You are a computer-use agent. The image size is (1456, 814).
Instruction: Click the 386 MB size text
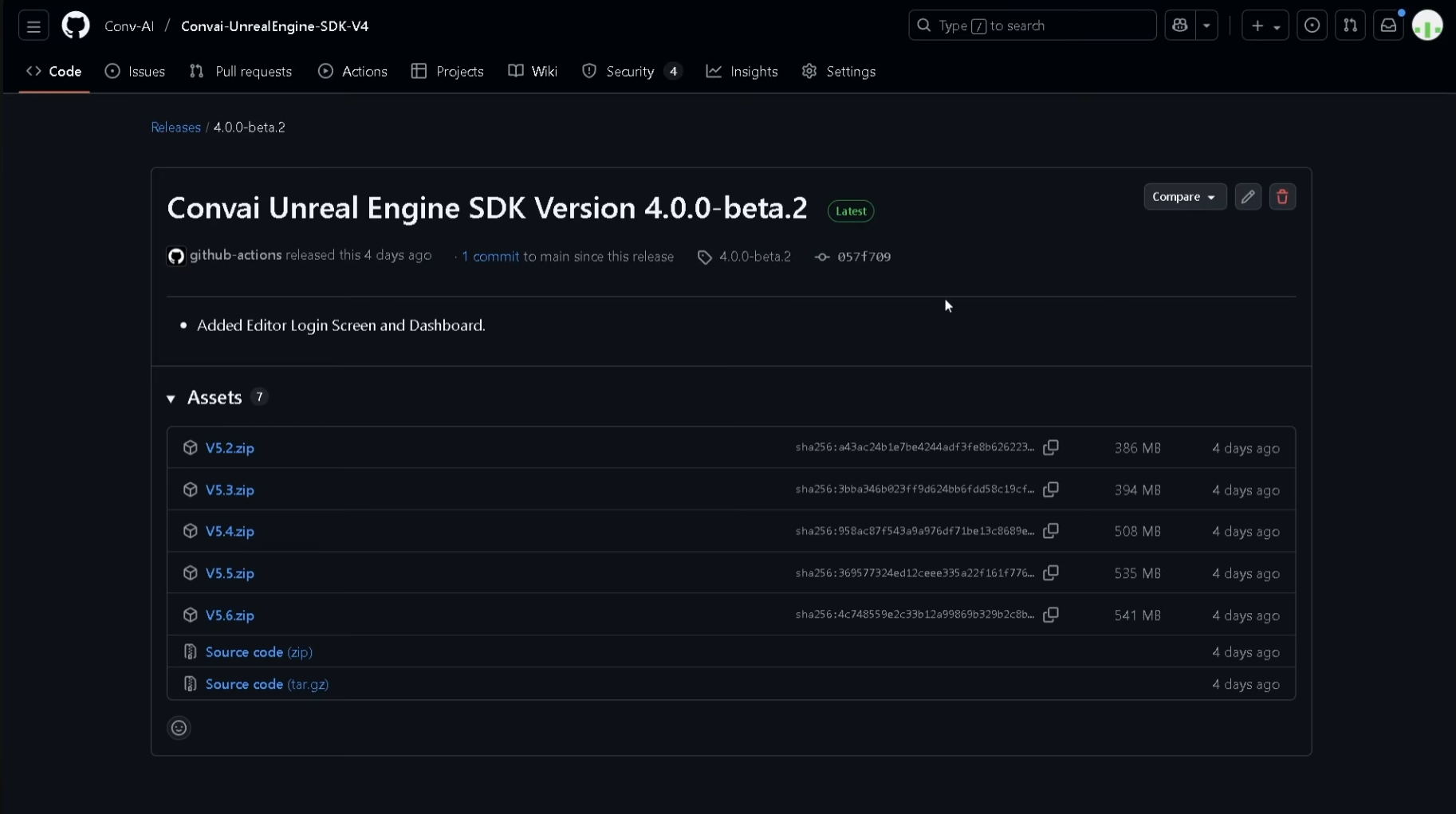[x=1137, y=448]
